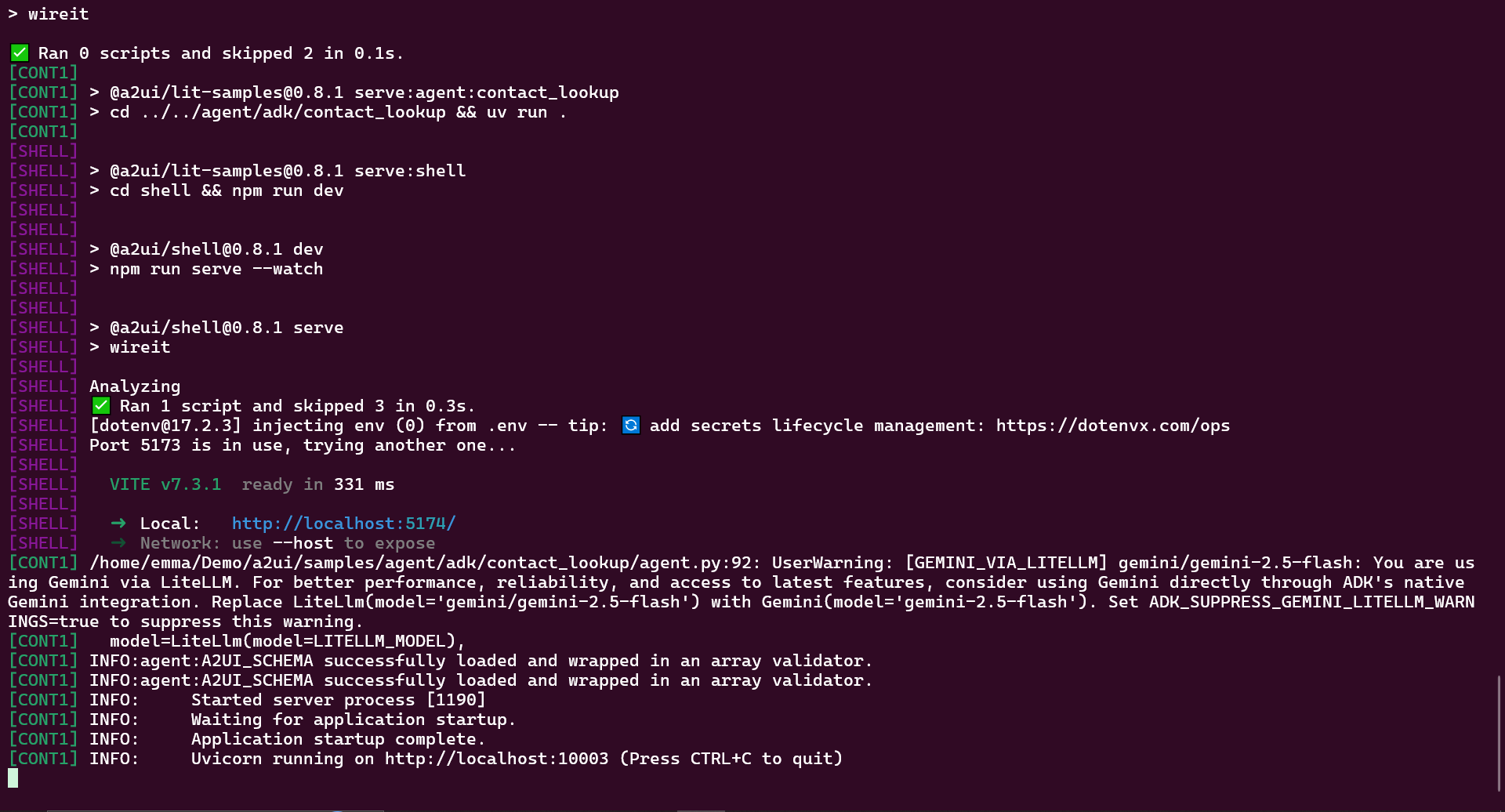Screen dimensions: 1505x812
Task: Click the "VITE v7.3.1" text
Action: coord(165,484)
